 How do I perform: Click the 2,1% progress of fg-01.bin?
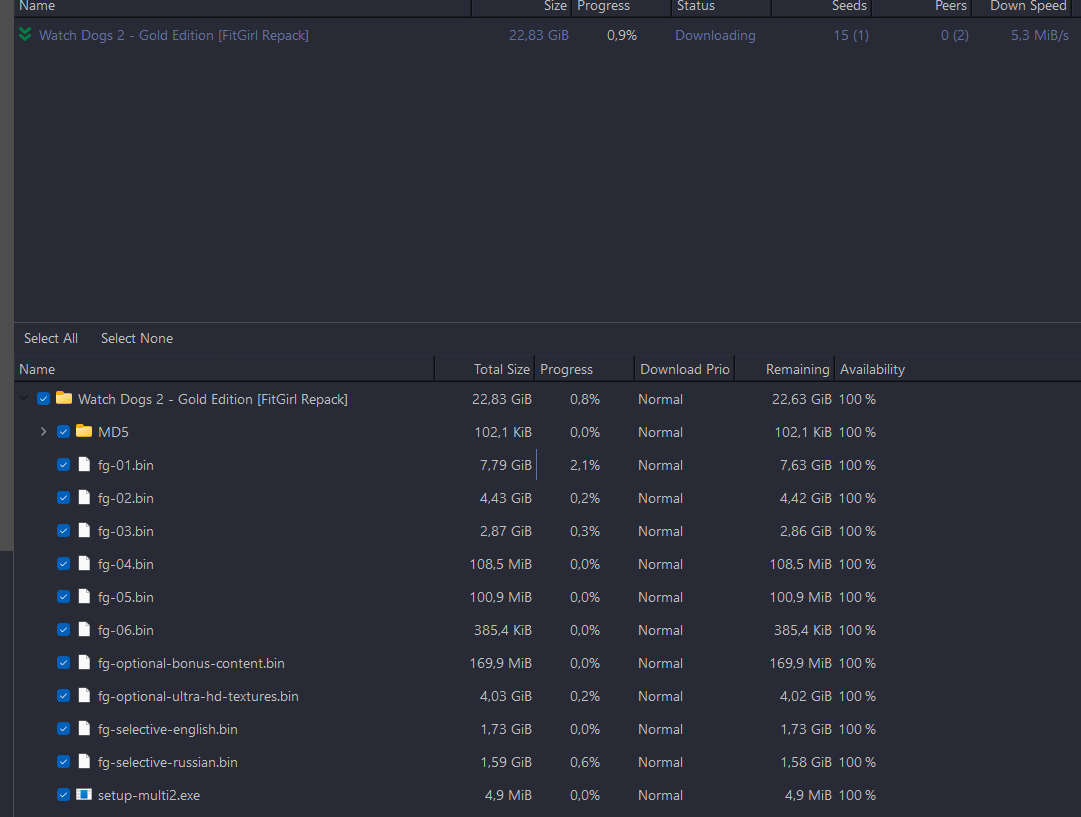tap(585, 465)
